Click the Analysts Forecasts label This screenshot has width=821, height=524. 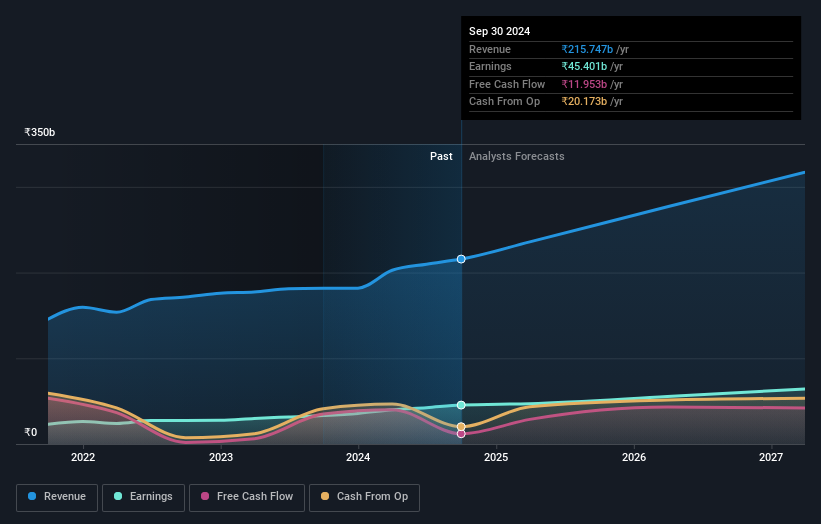517,157
